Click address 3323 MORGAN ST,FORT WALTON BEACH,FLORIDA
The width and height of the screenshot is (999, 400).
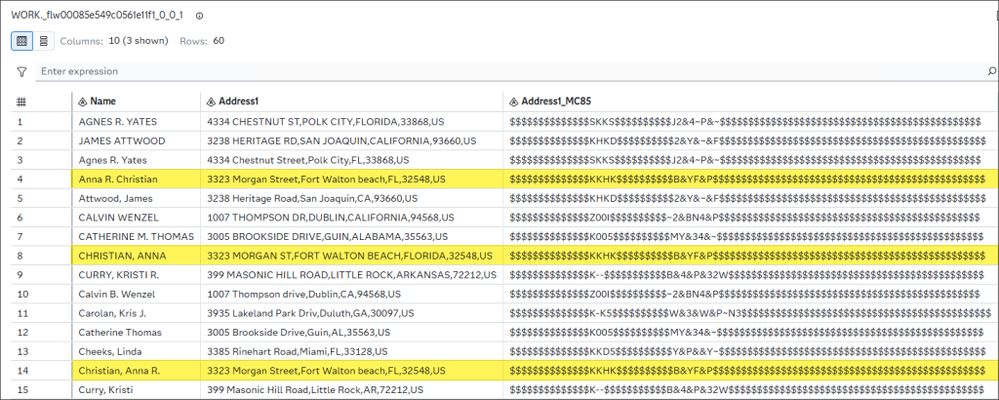click(350, 255)
